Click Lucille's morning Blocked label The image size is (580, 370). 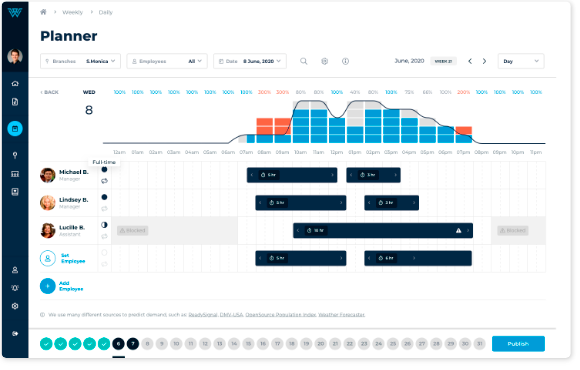click(x=133, y=231)
